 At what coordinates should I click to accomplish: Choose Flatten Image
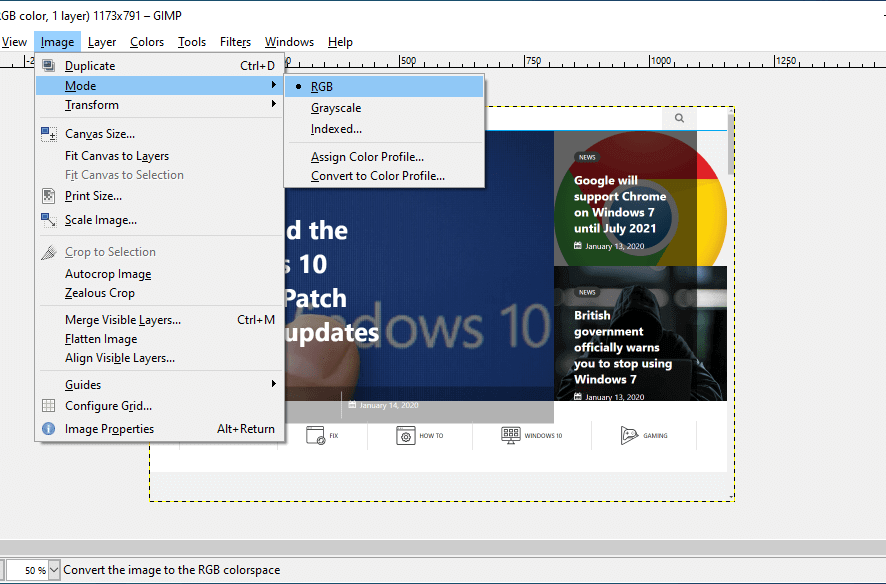(x=159, y=339)
